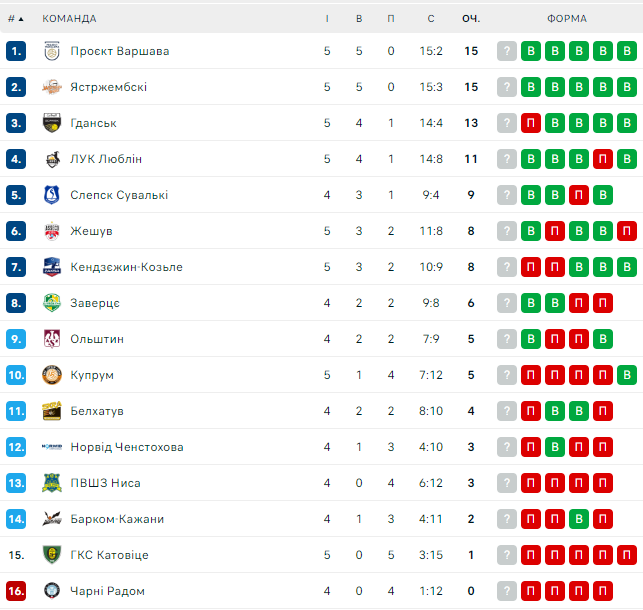Click the ГКС Катовіце team logo
This screenshot has height=610, width=643.
(52, 555)
